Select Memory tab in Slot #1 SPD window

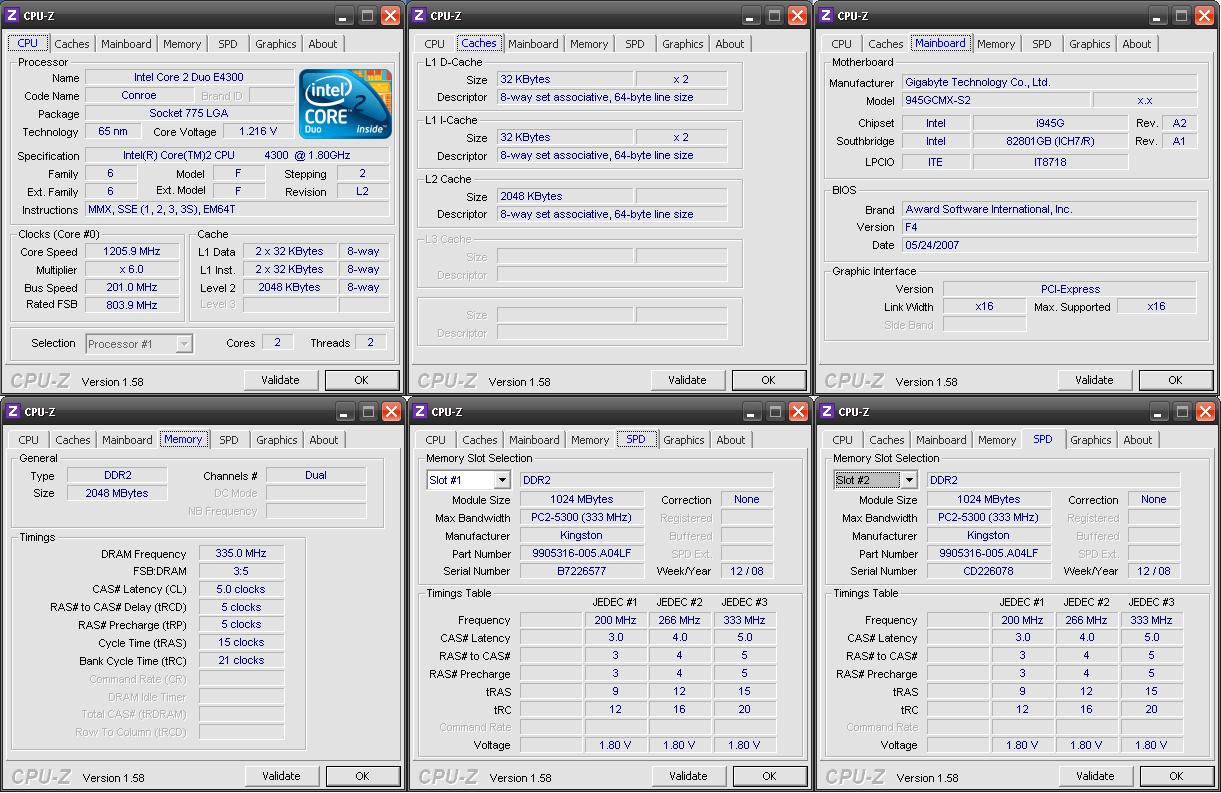590,440
